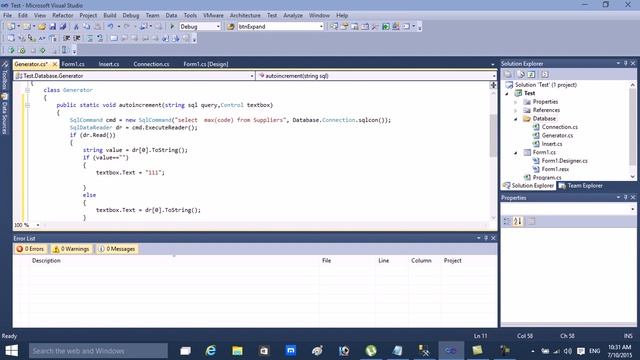Switch to the Insert.cs editor tab
Image resolution: width=640 pixels, height=360 pixels.
109,64
